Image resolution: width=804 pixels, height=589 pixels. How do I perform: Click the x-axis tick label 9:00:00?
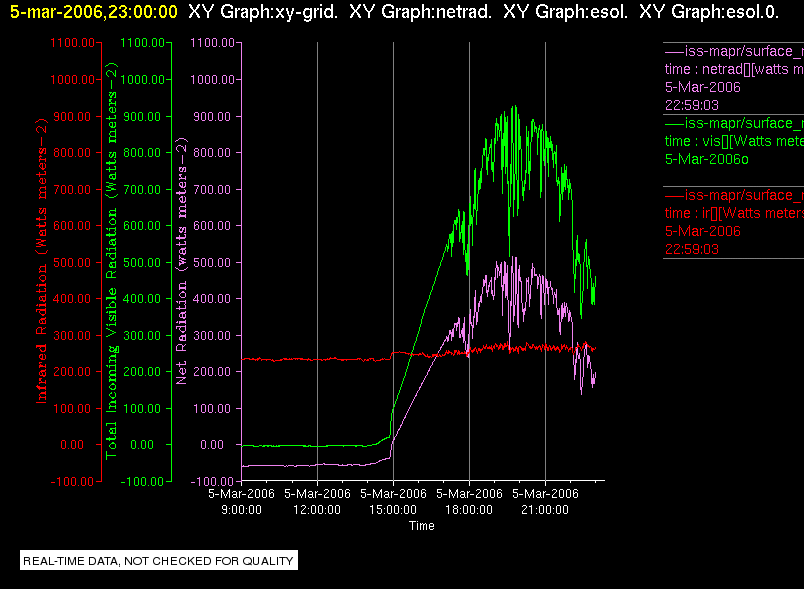click(x=241, y=510)
